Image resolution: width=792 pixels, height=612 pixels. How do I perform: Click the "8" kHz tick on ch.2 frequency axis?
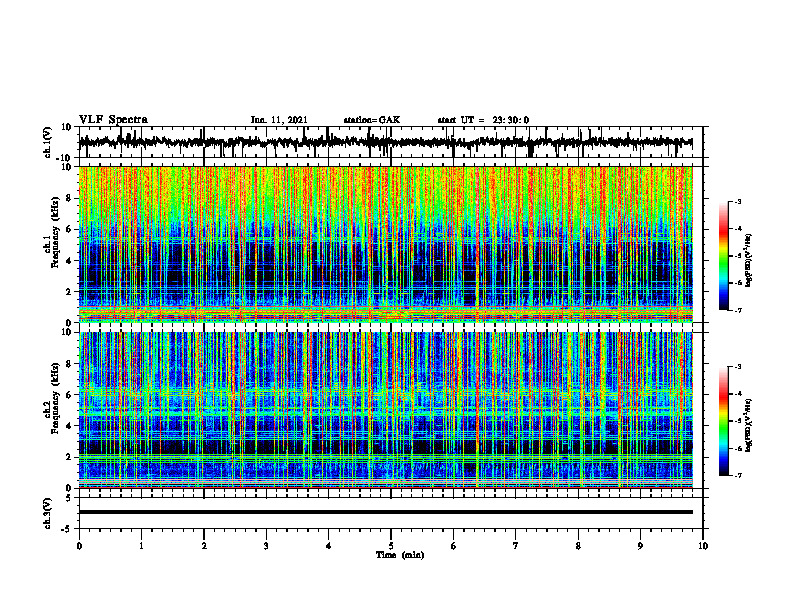[x=70, y=364]
